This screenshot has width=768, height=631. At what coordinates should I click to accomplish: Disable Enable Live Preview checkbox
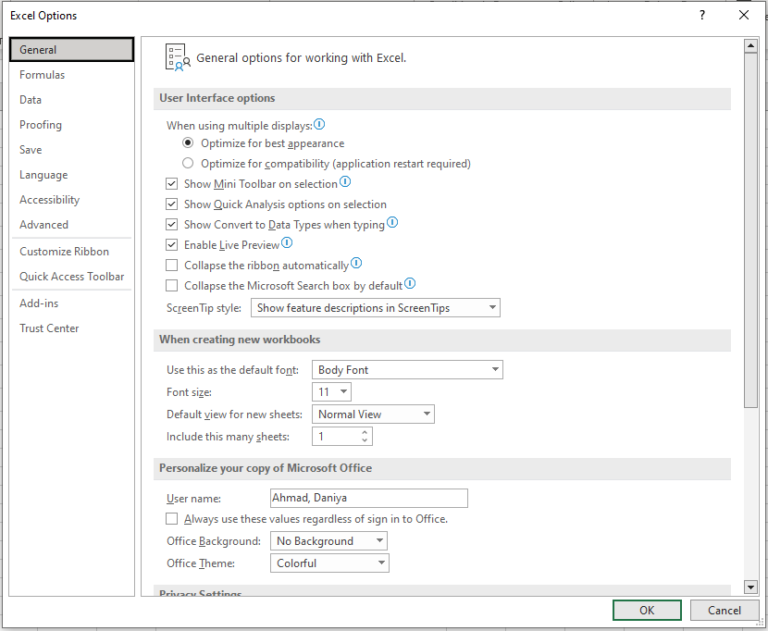tap(171, 244)
